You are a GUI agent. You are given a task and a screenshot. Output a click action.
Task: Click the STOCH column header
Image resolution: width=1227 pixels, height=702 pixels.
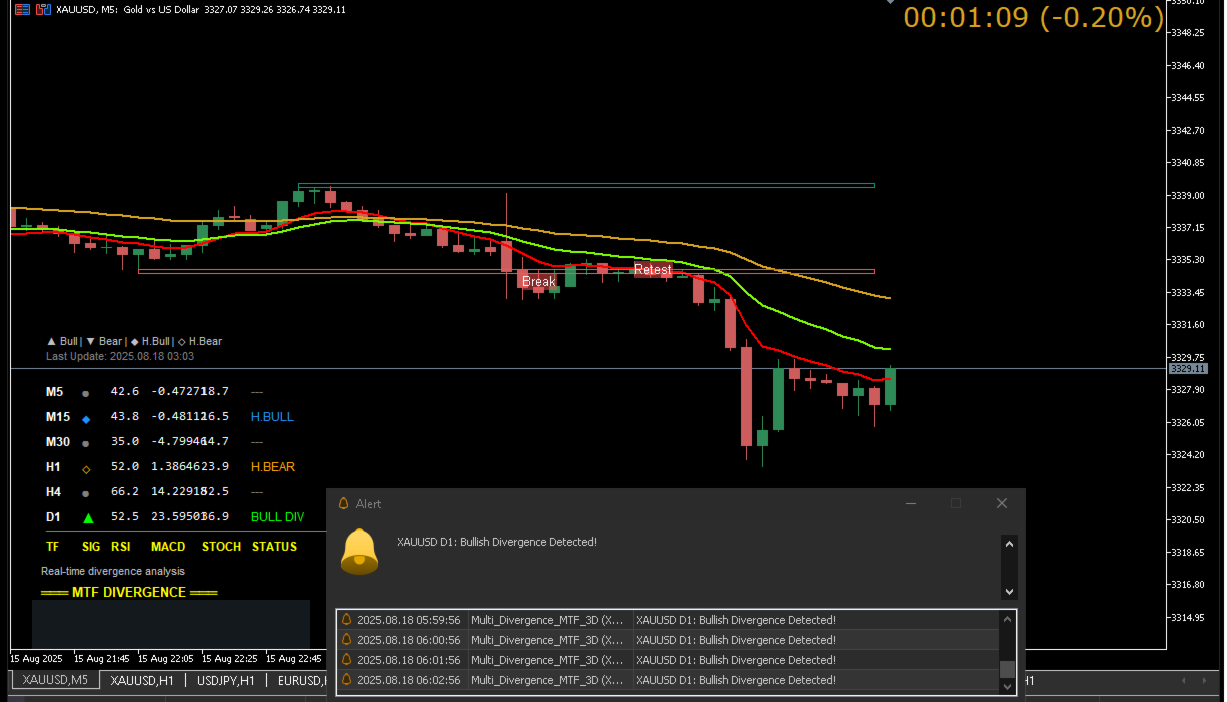pos(222,547)
